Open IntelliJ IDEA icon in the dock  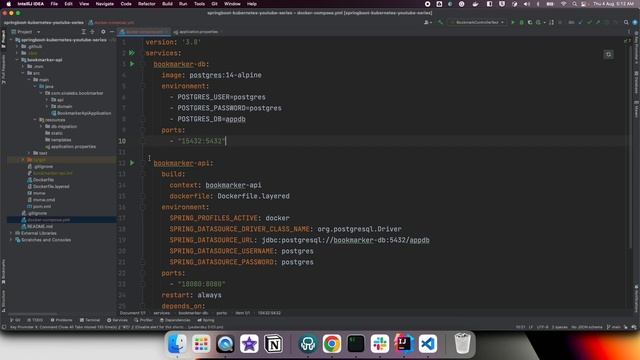[404, 344]
